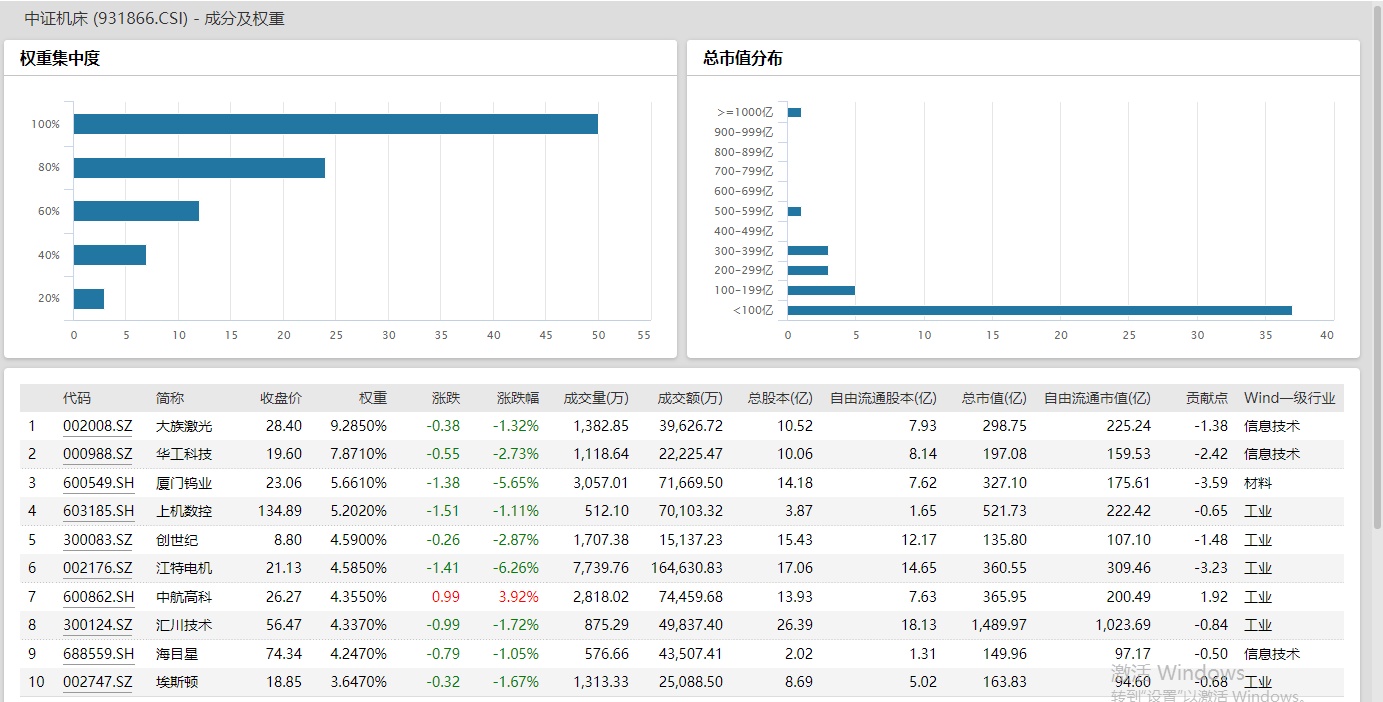1383x702 pixels.
Task: Open 工业 industry link for 中航高科
Action: 1257,597
